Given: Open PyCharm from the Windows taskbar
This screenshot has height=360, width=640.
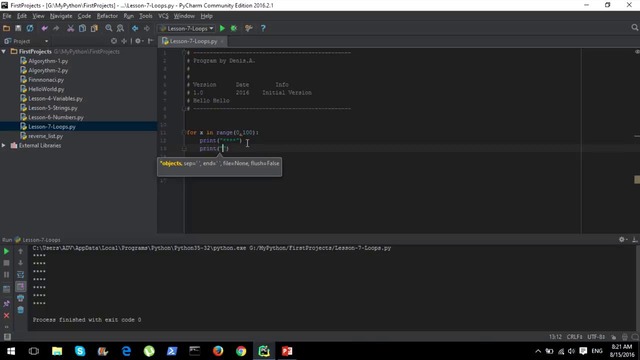Looking at the screenshot, I should coord(264,351).
